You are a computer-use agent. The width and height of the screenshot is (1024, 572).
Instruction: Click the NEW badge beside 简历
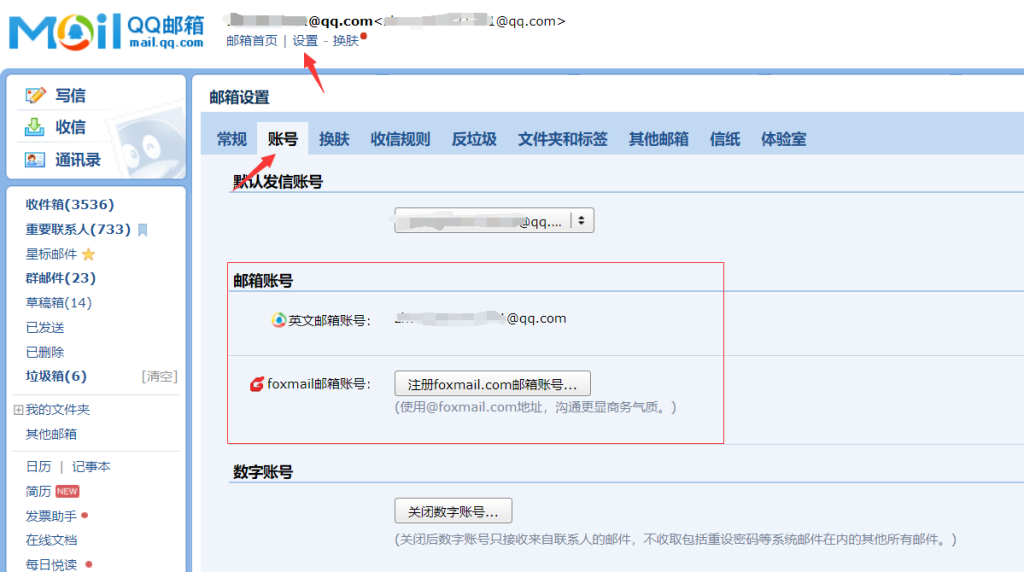click(67, 491)
